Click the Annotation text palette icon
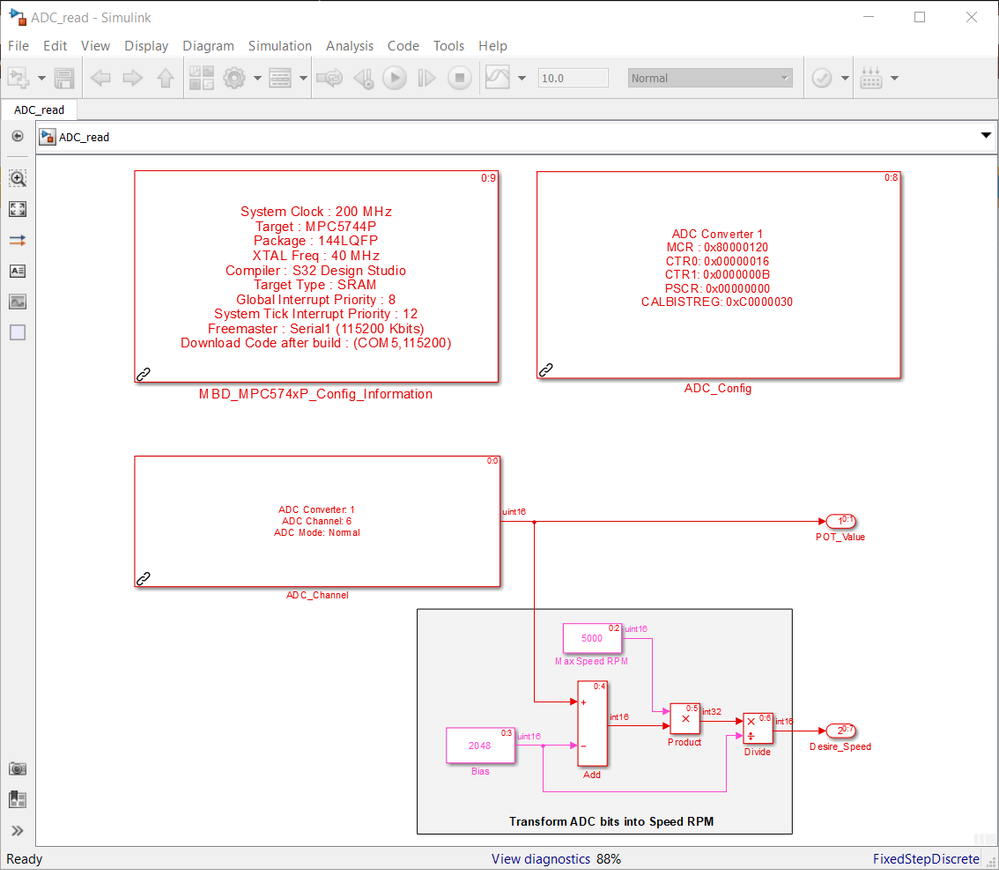 pyautogui.click(x=18, y=271)
